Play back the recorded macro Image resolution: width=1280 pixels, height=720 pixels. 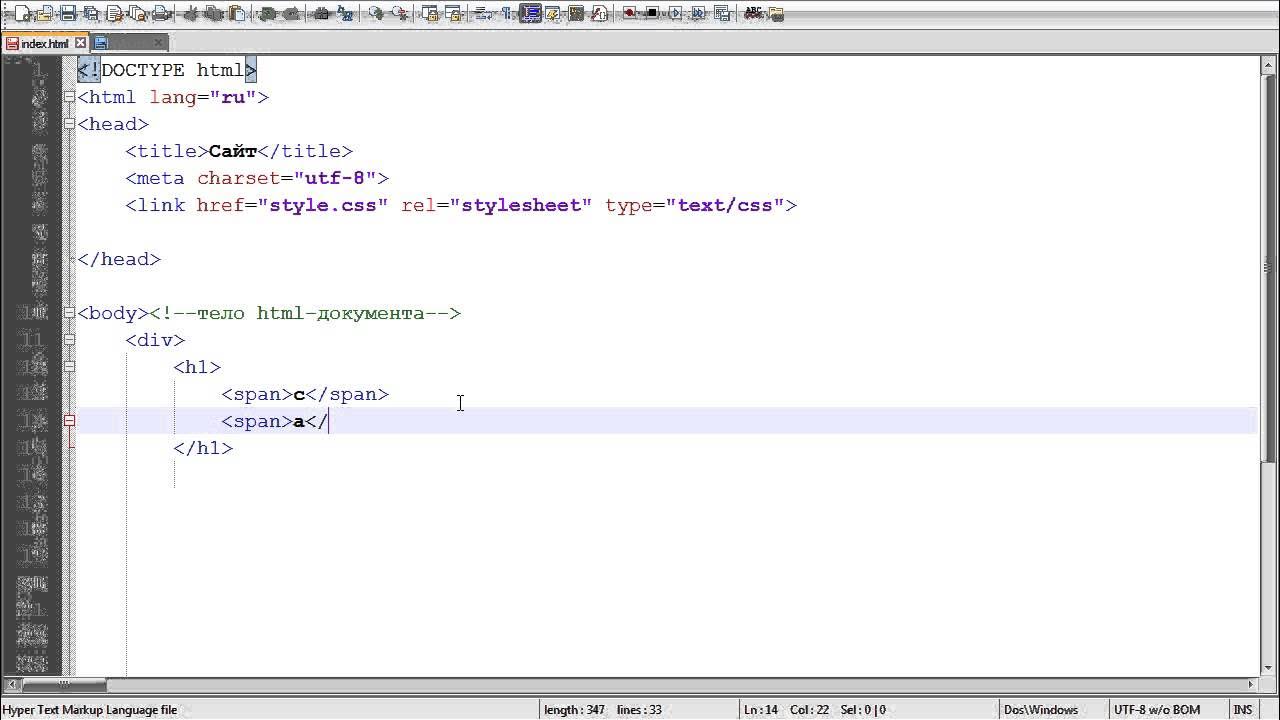coord(674,14)
